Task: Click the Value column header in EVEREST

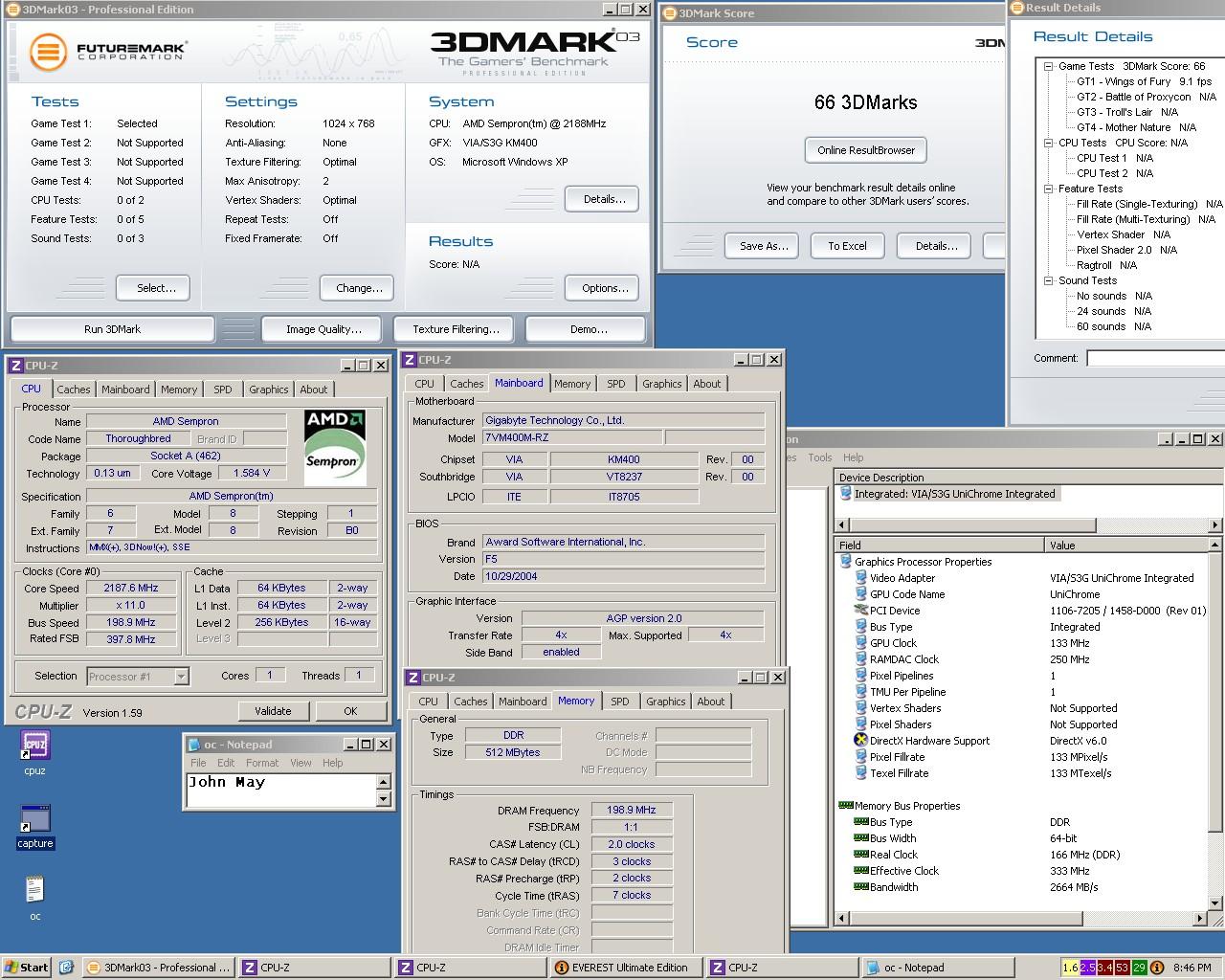Action: tap(1125, 545)
